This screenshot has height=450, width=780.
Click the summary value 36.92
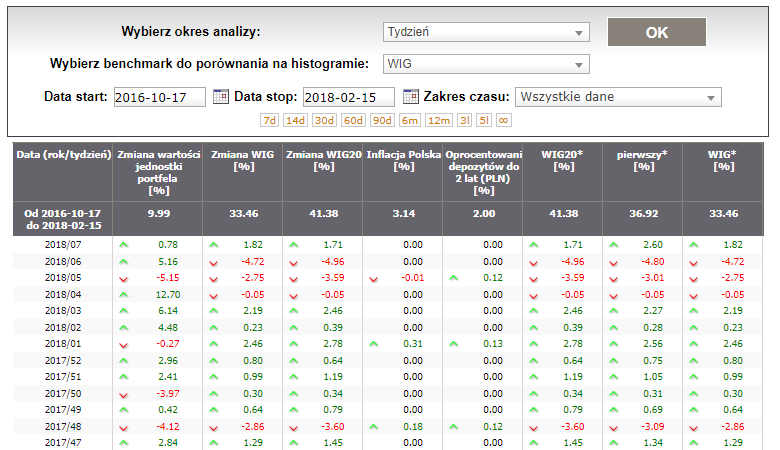click(x=644, y=214)
